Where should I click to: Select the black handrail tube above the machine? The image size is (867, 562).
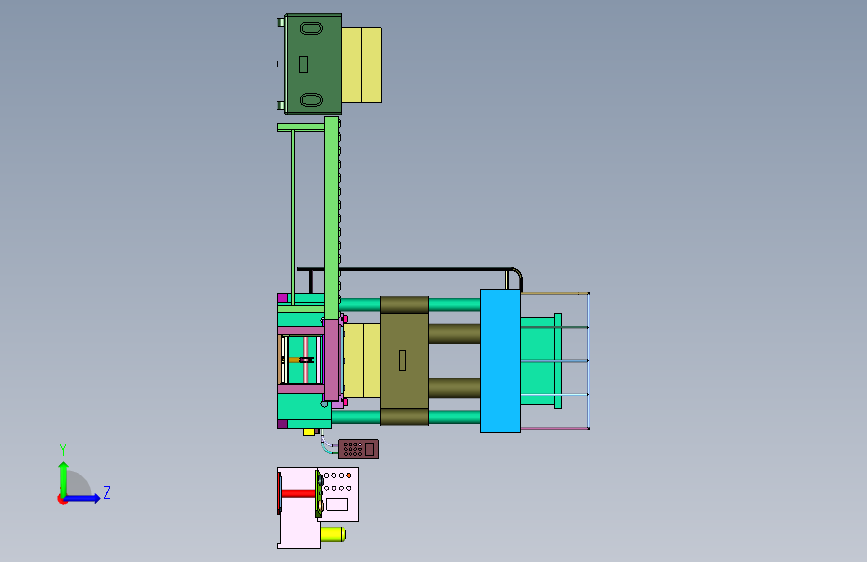click(409, 269)
